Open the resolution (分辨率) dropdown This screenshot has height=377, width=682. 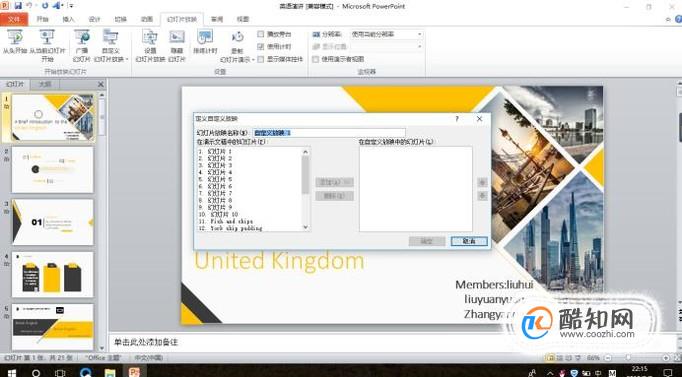(387, 34)
